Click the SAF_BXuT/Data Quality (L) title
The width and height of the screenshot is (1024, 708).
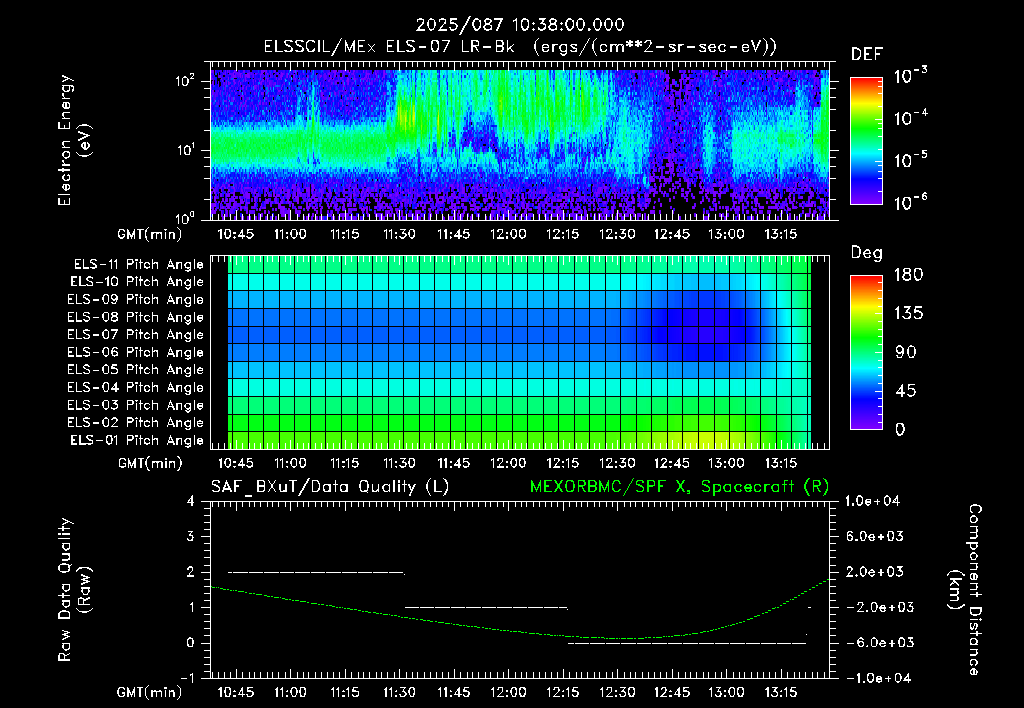click(x=330, y=487)
